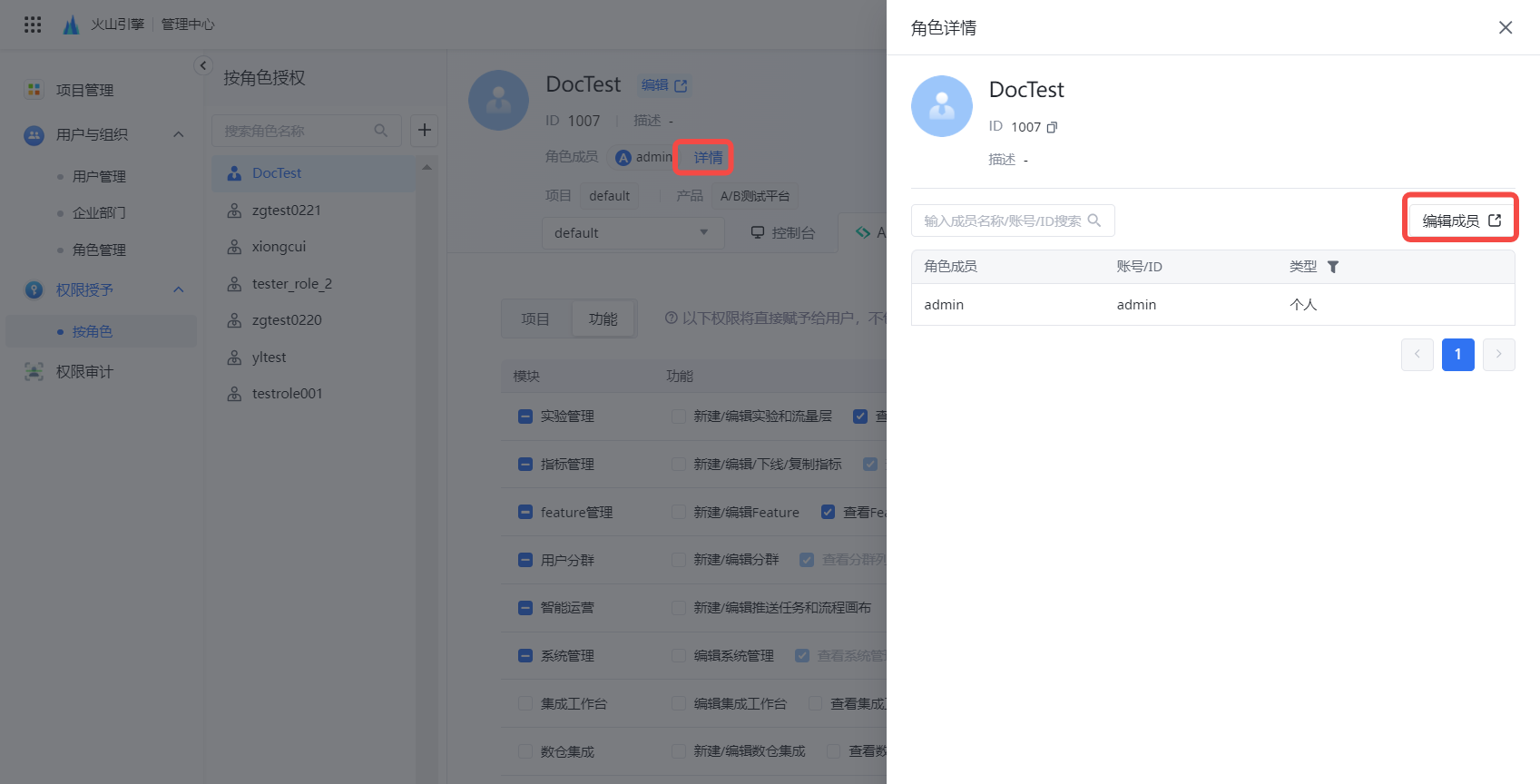Image resolution: width=1540 pixels, height=784 pixels.
Task: Click the role icon beside tester_role_2
Action: [x=234, y=284]
